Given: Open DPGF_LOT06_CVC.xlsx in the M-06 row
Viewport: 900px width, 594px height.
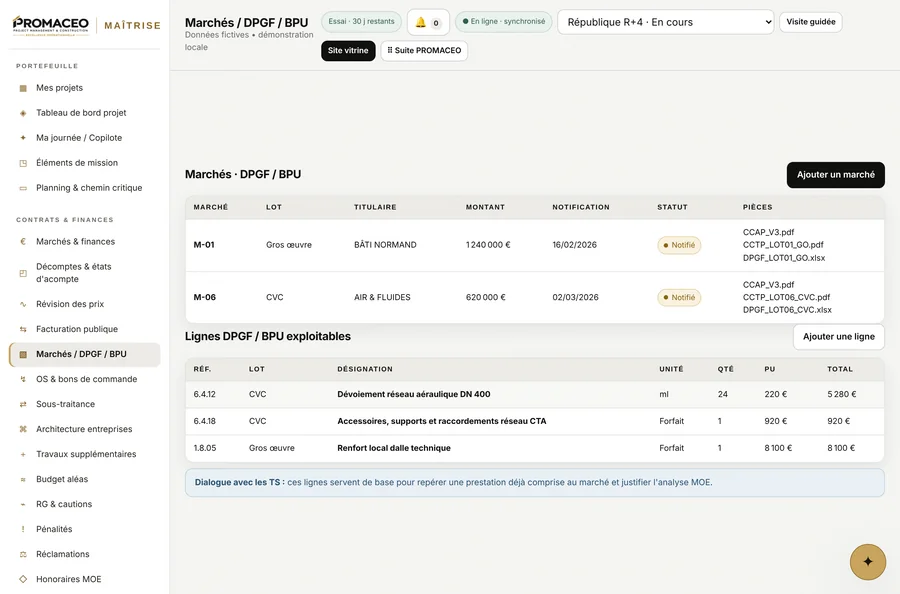Looking at the screenshot, I should (x=787, y=310).
